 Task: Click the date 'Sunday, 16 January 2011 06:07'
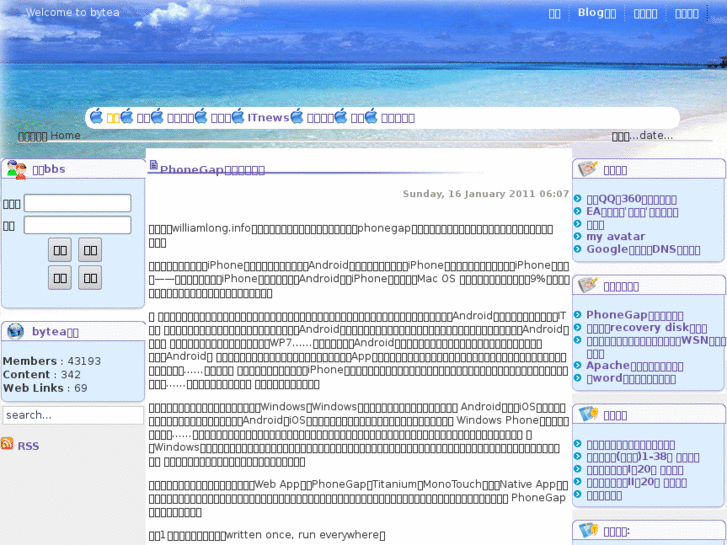485,194
